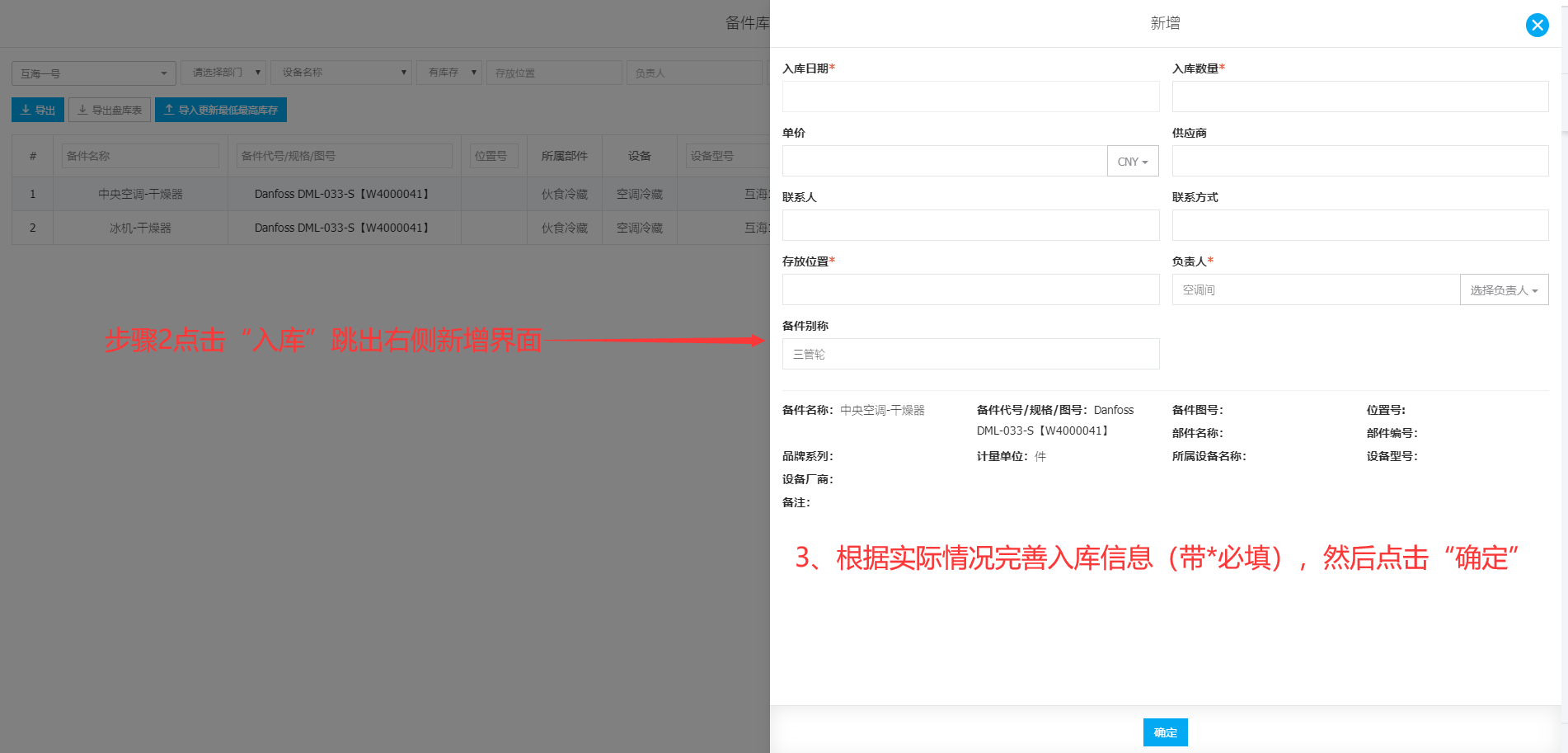This screenshot has width=1568, height=753.
Task: Click the 导出盘库表 button
Action: [110, 110]
